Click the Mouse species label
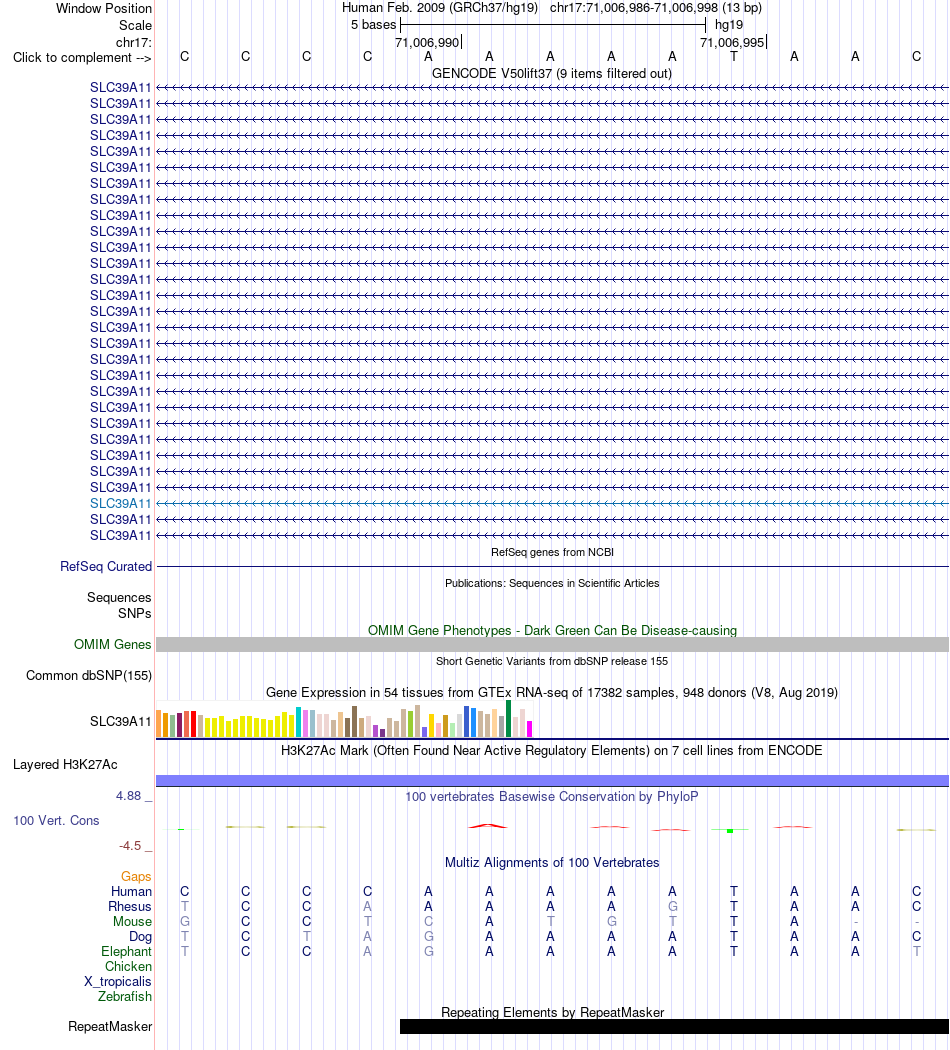Viewport: 950px width, 1050px height. coord(133,921)
